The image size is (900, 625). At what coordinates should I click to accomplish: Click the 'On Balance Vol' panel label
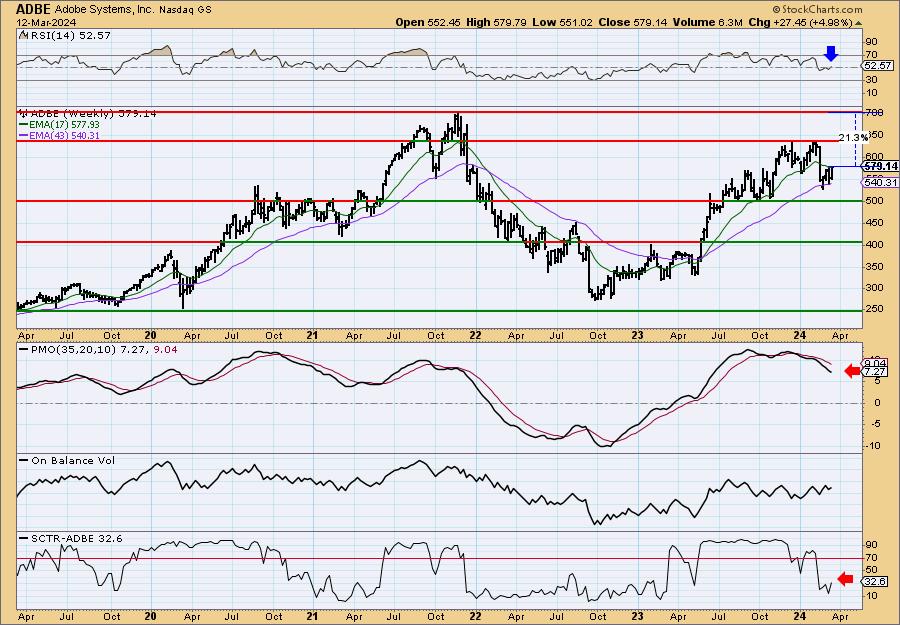click(x=67, y=460)
